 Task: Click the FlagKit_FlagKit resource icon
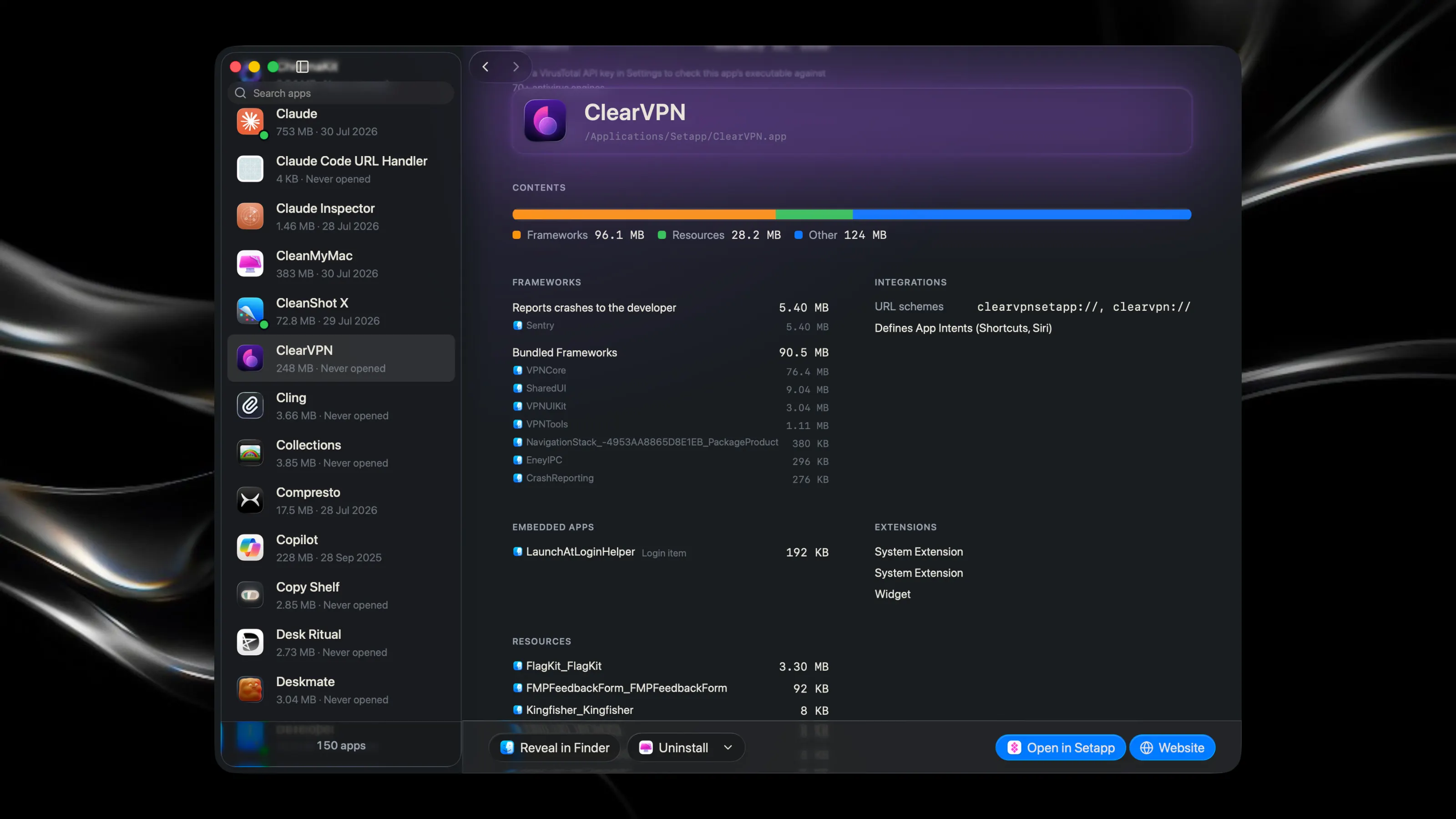coord(517,666)
